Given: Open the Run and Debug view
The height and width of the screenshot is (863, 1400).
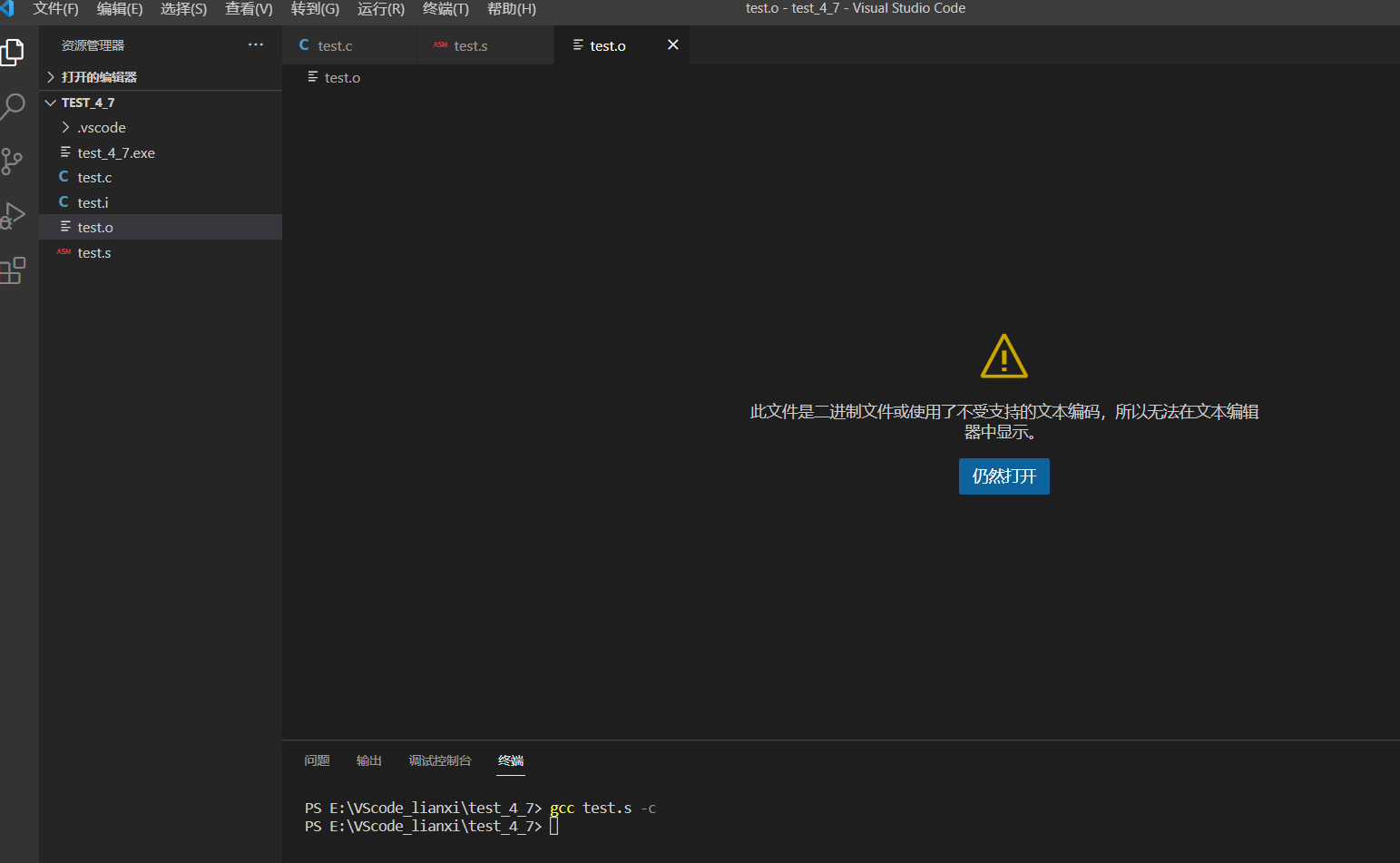Looking at the screenshot, I should pyautogui.click(x=12, y=216).
